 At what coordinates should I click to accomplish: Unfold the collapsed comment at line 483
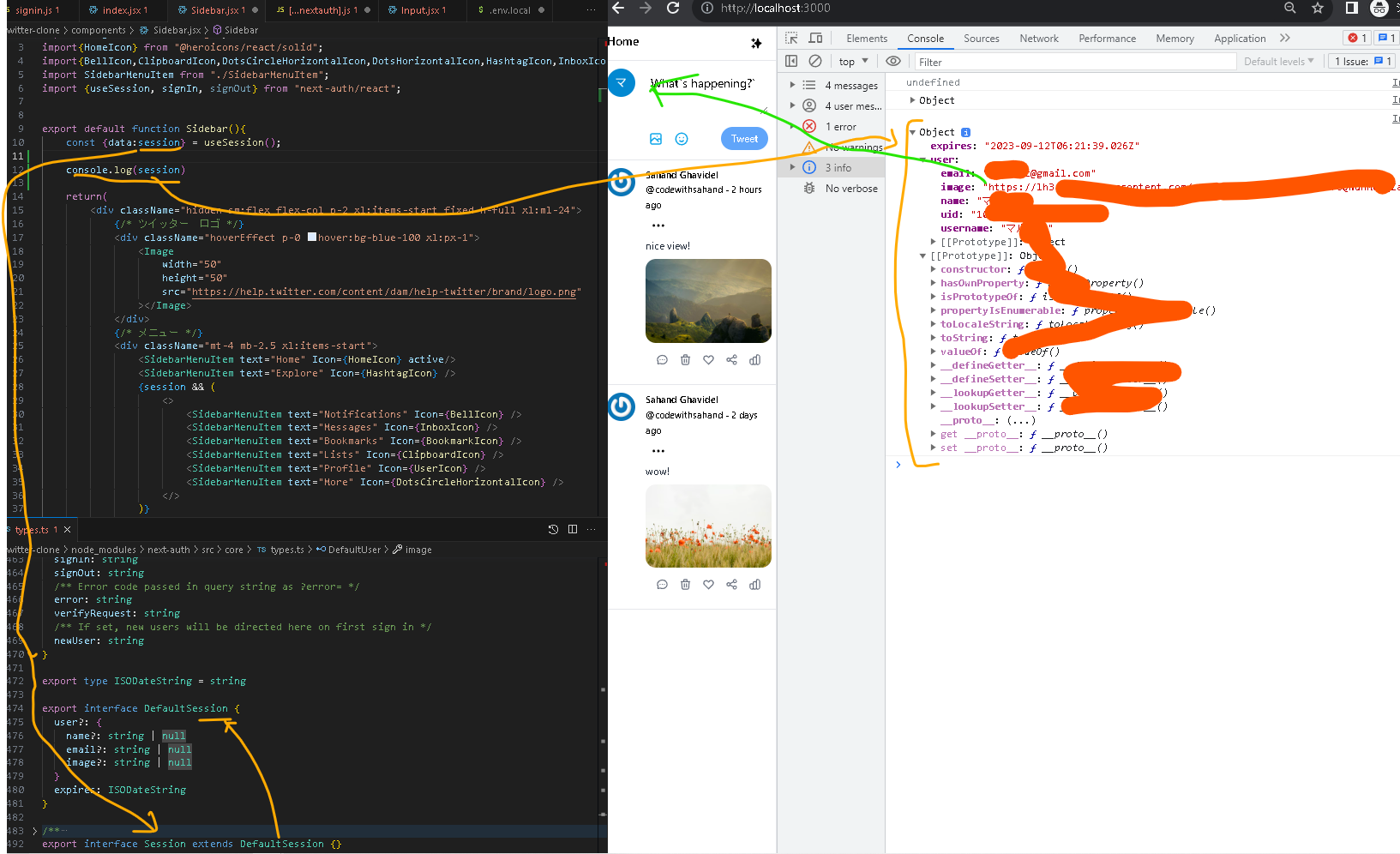tap(34, 831)
